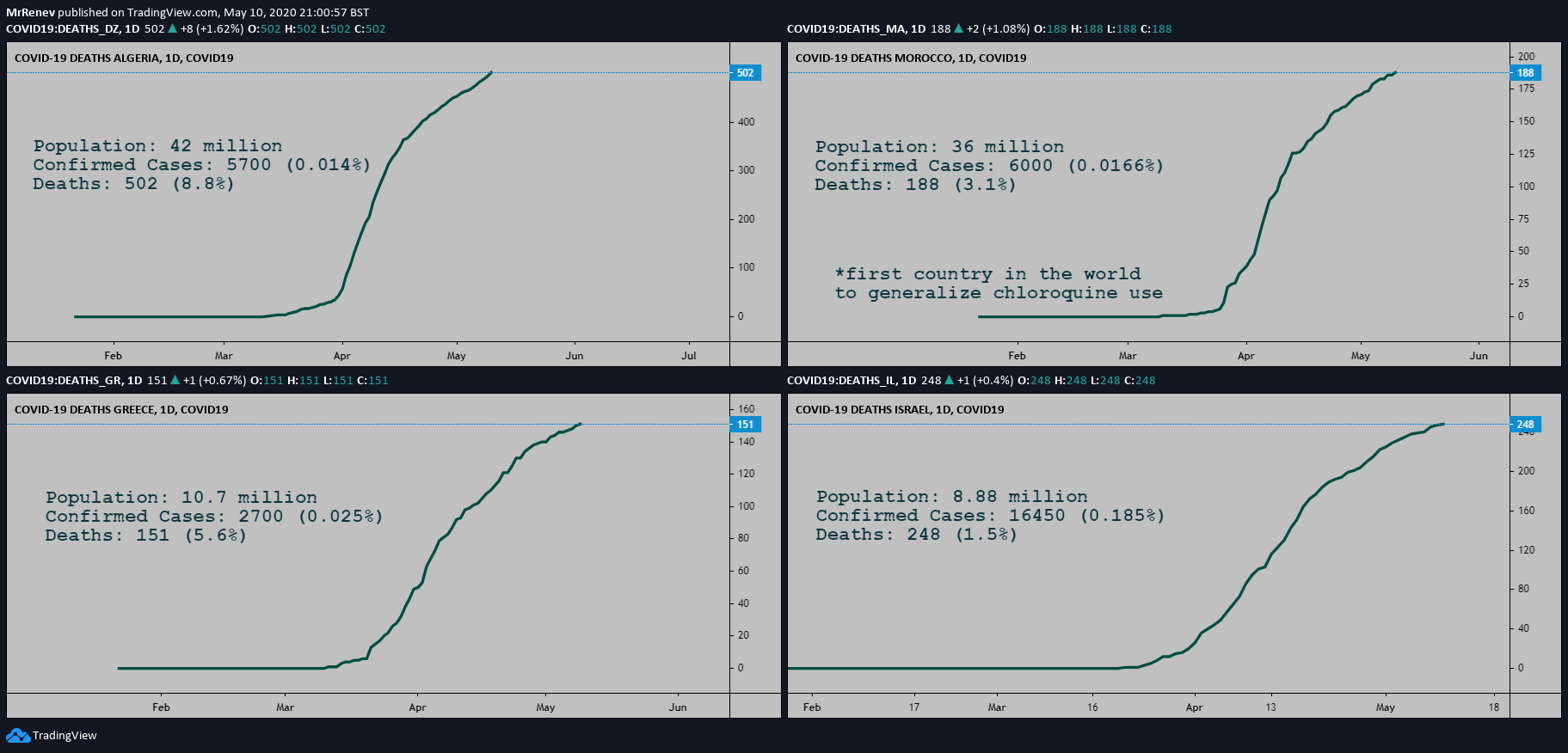Image resolution: width=1568 pixels, height=753 pixels.
Task: Click the Apr label on Algeria time axis
Action: [342, 356]
